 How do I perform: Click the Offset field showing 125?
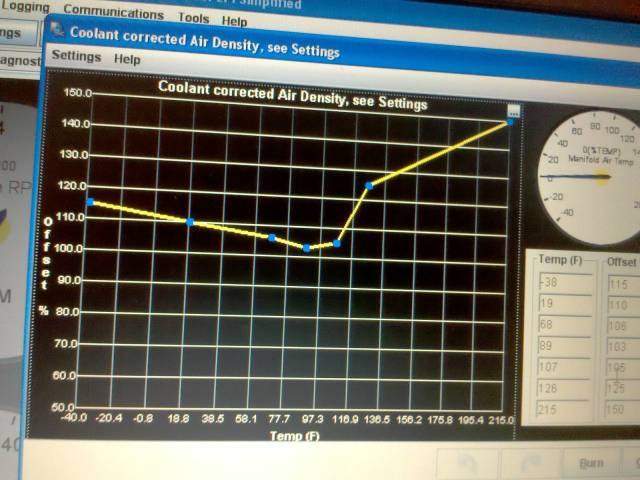click(622, 389)
